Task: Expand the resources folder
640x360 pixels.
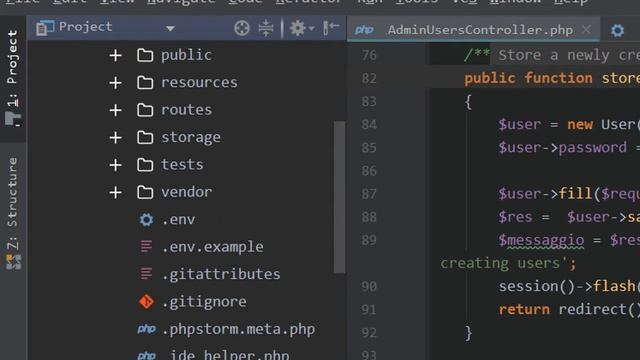Action: coord(116,83)
